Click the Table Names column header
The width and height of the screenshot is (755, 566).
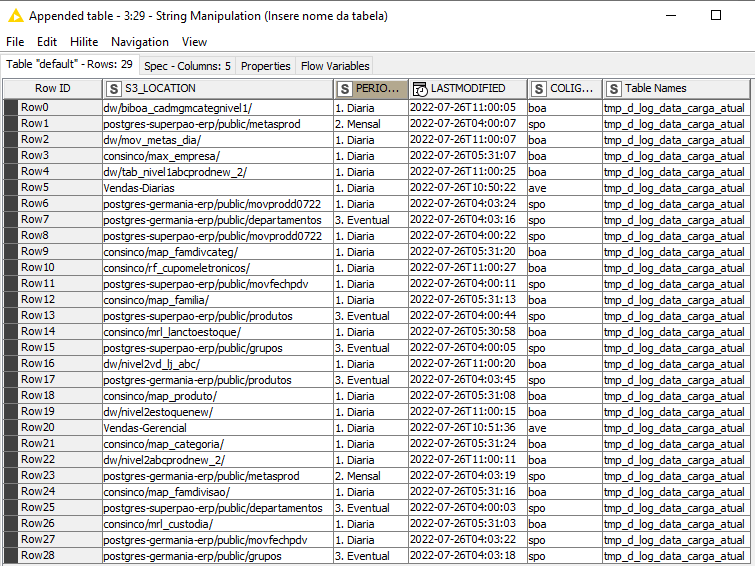coord(676,89)
